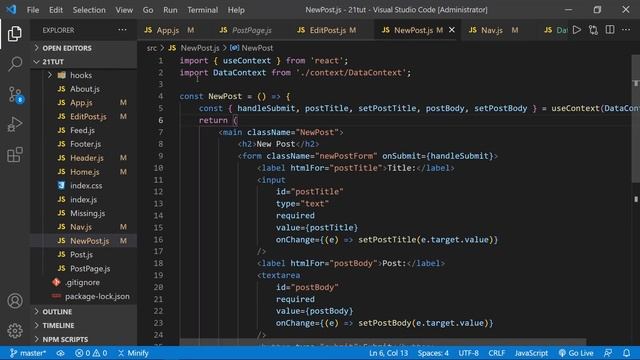Screen dimensions: 640x360
Task: Change line ending via CRLF indicator
Action: pos(496,353)
